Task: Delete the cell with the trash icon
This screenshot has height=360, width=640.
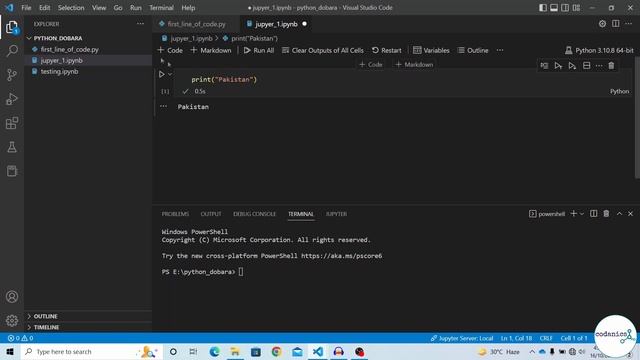Action: 611,66
